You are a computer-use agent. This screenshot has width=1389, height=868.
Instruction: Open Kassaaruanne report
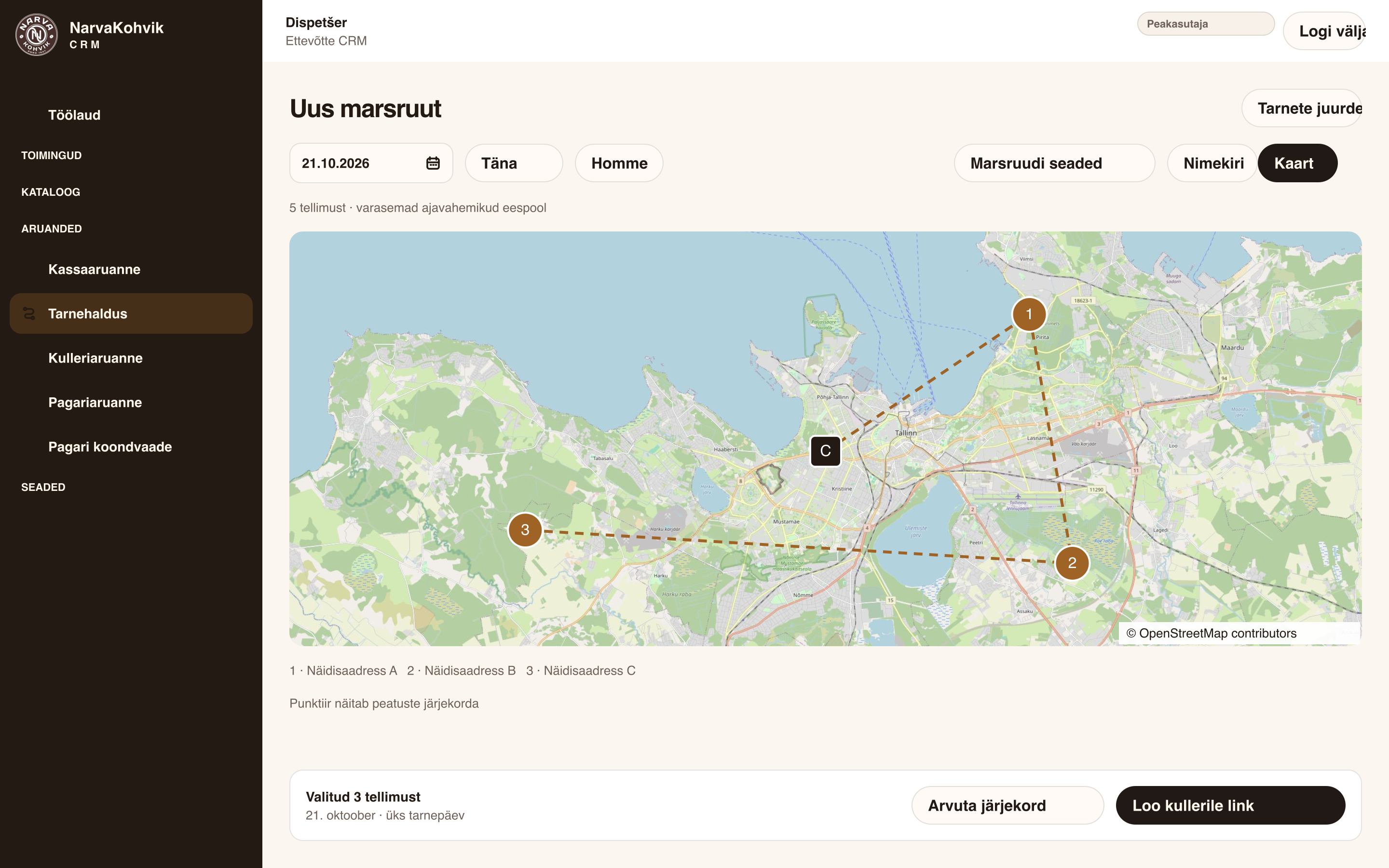[131, 269]
